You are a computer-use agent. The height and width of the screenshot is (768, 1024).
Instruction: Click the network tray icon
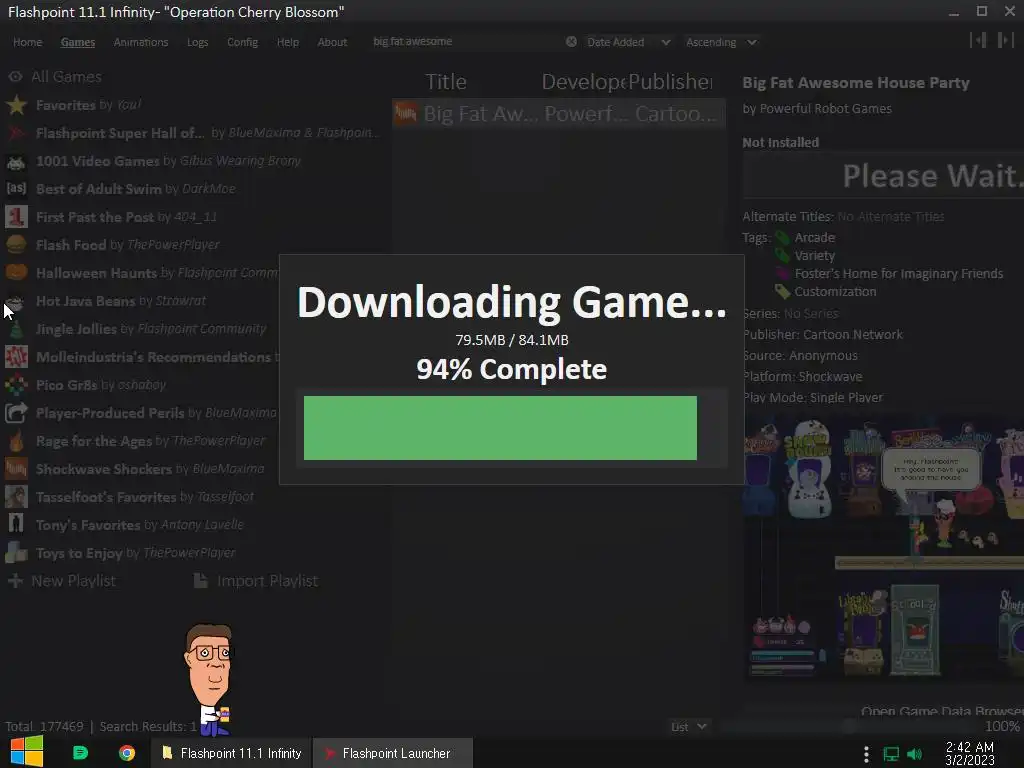point(891,754)
